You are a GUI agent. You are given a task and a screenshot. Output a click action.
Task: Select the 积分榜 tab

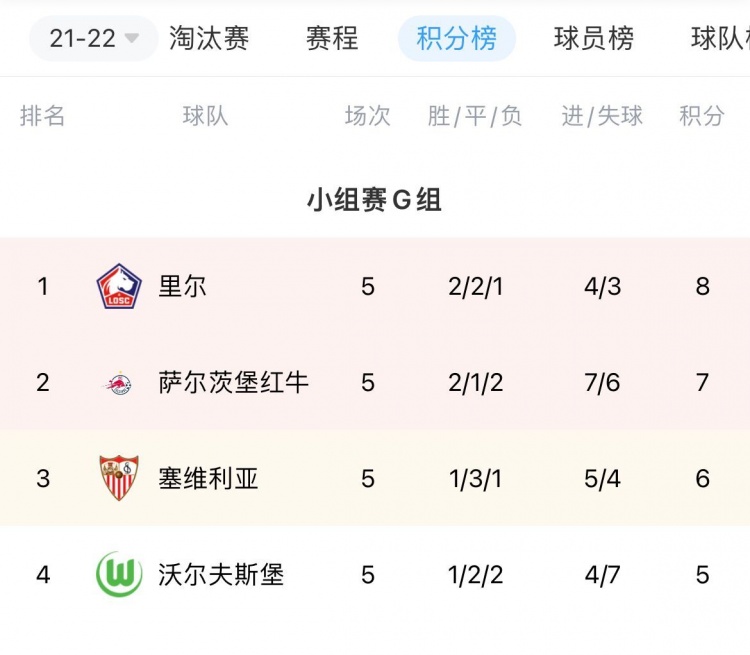(x=457, y=38)
